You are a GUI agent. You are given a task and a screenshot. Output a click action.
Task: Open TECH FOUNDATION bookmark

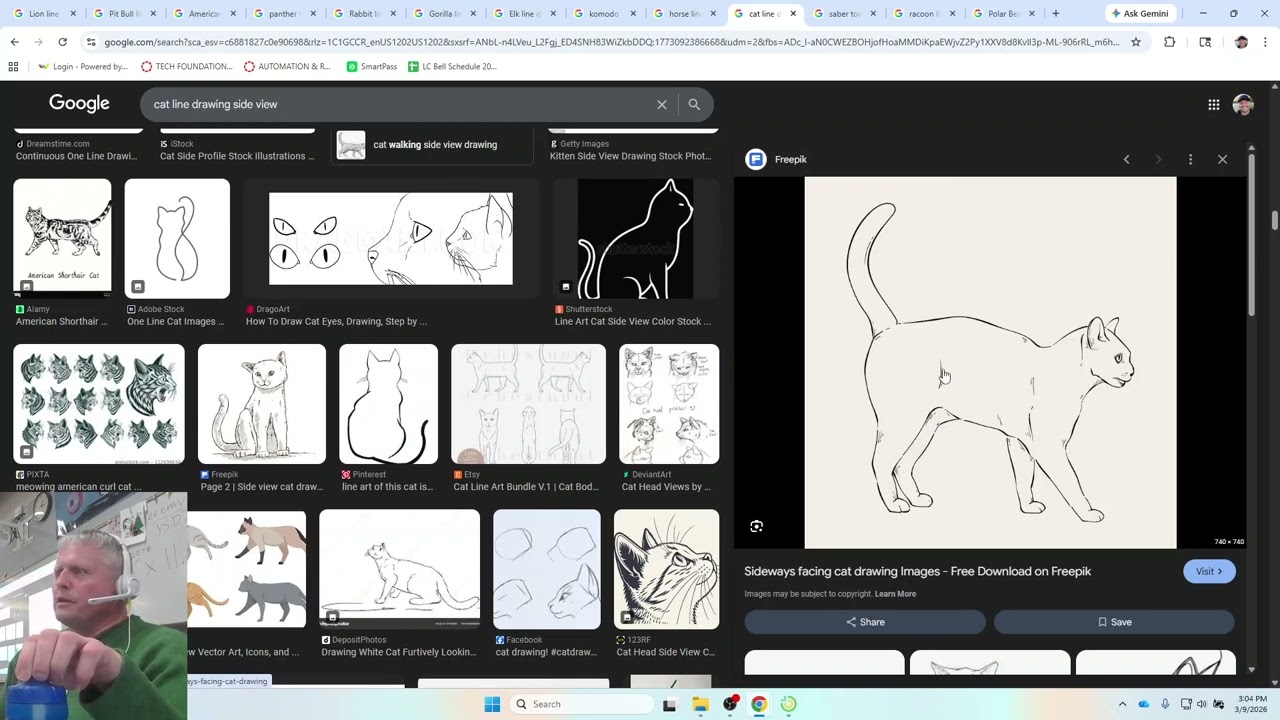(186, 66)
